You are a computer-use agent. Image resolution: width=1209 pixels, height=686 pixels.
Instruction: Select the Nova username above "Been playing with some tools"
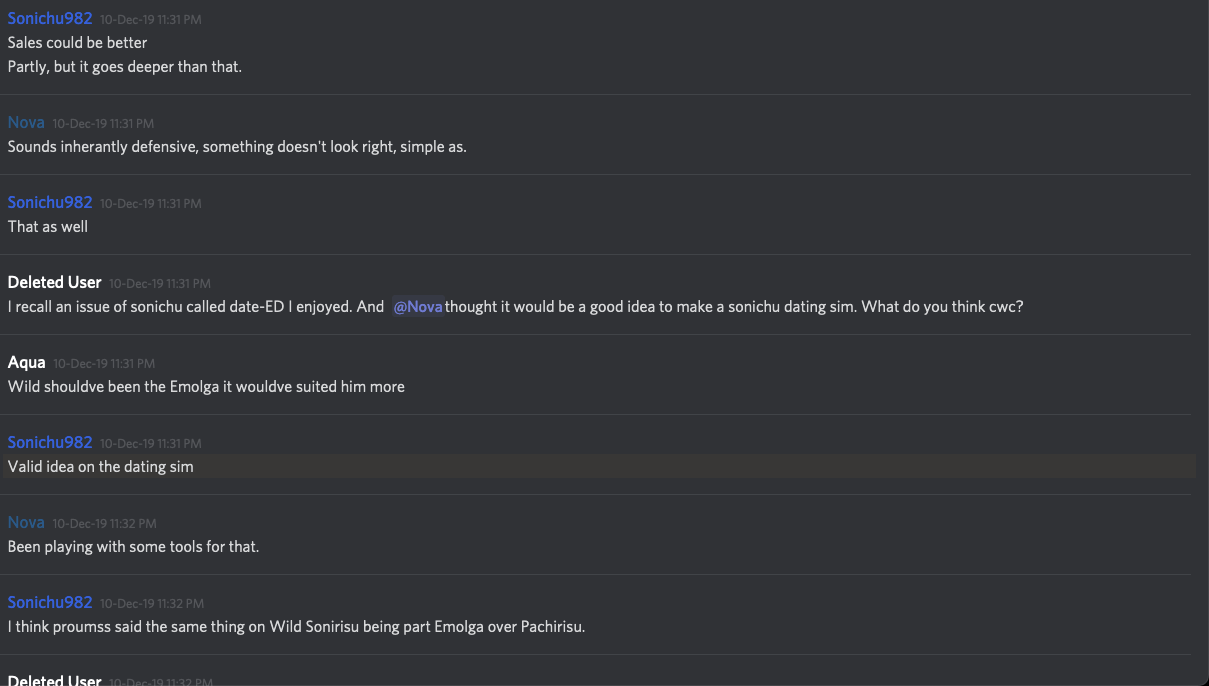click(x=26, y=522)
